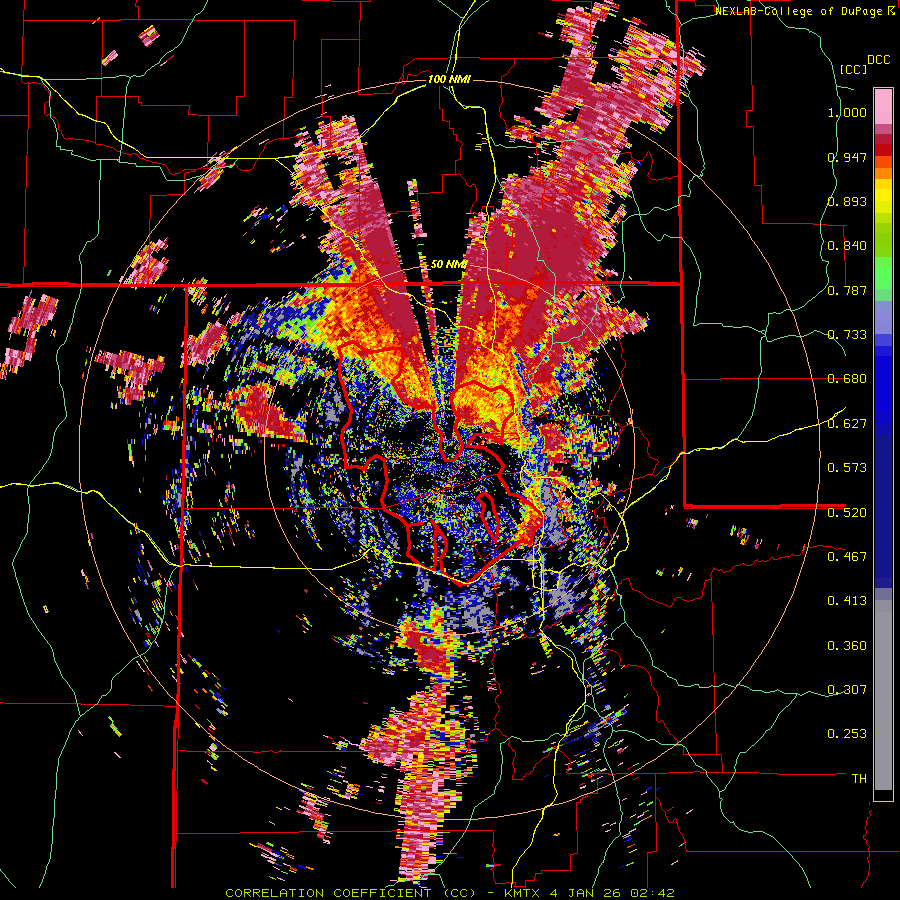
Task: Click the 0.307 scale value
Action: tap(847, 689)
